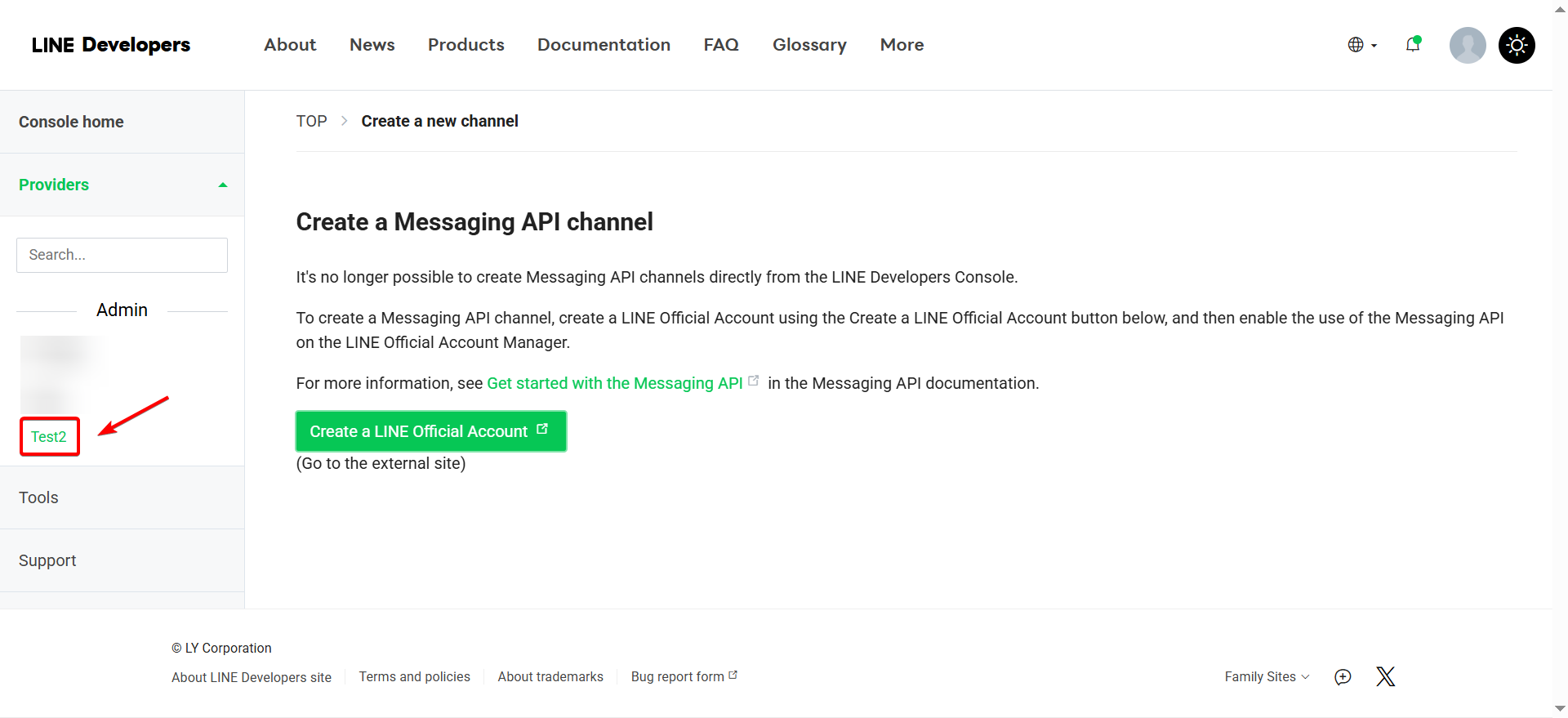Click the Admin section label
This screenshot has height=718, width=1568.
click(122, 310)
